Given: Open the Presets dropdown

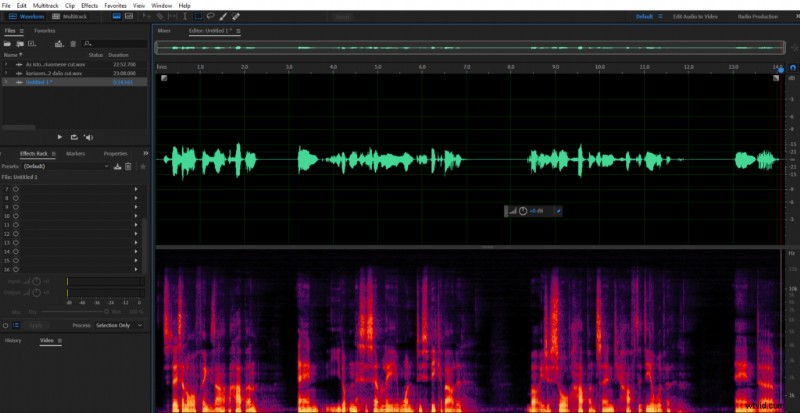Looking at the screenshot, I should point(66,166).
